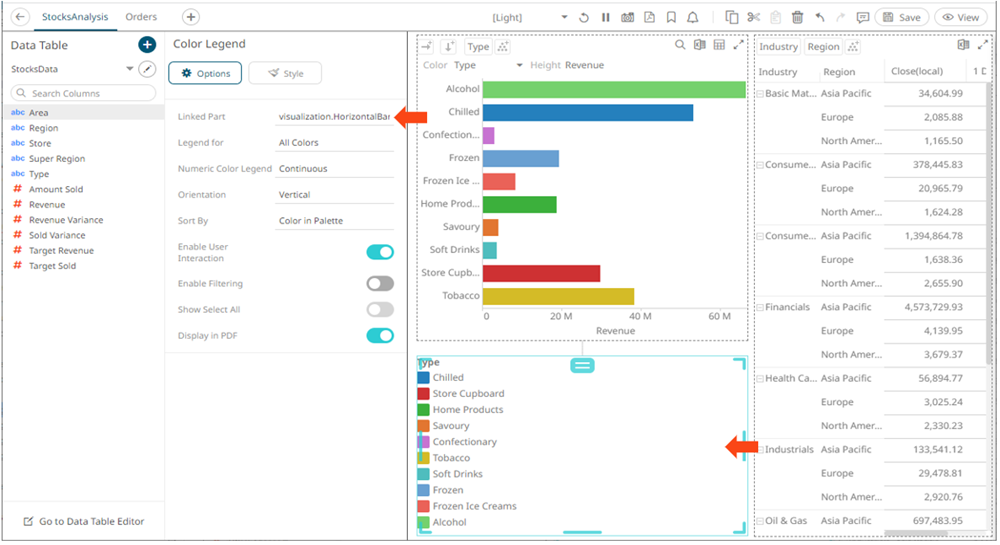Screen dimensions: 1000x545
Task: Show bar chart data as table icon
Action: pos(719,45)
